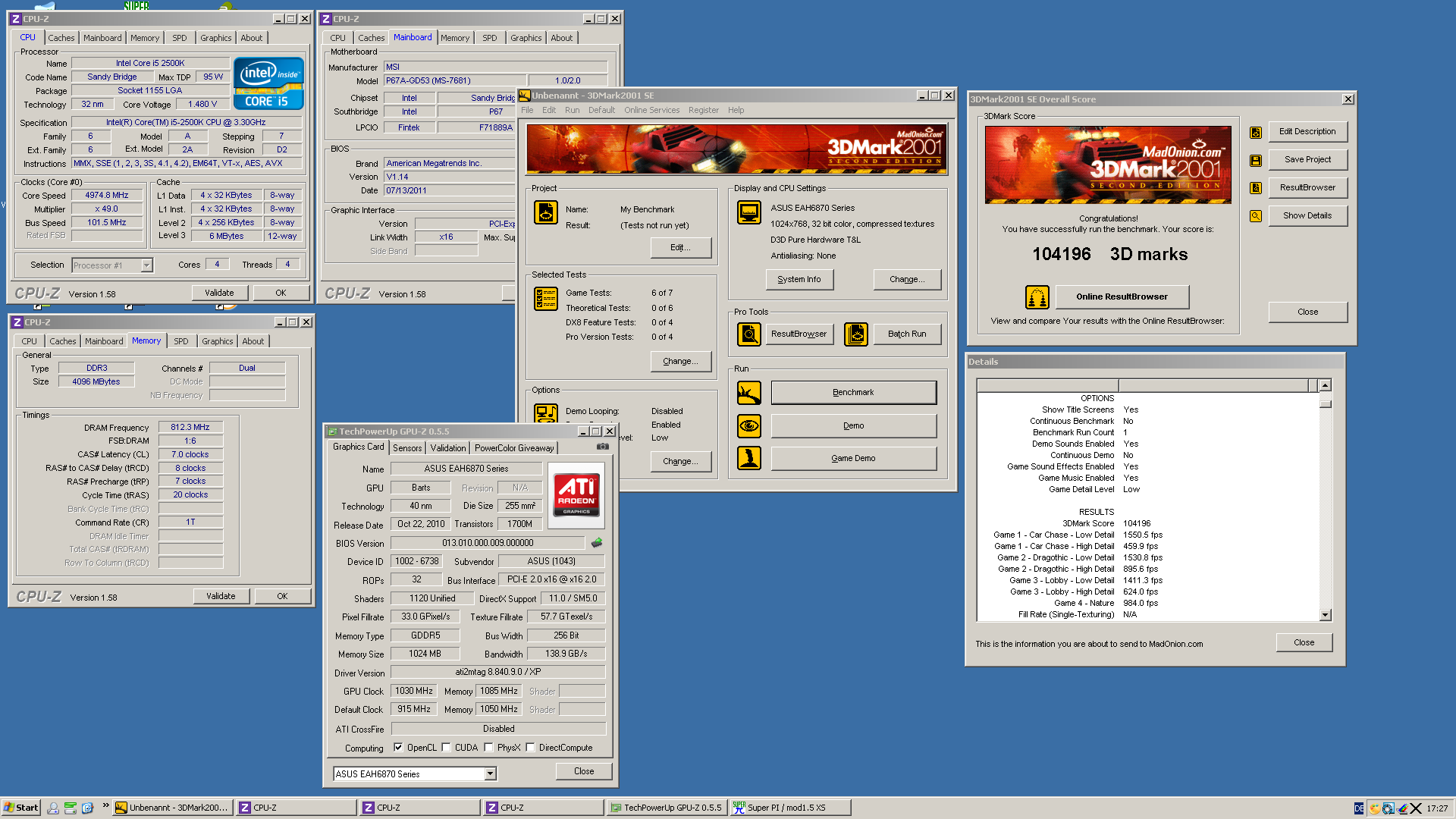Click the DRAM Frequency 812.3 MHz value

pos(190,427)
